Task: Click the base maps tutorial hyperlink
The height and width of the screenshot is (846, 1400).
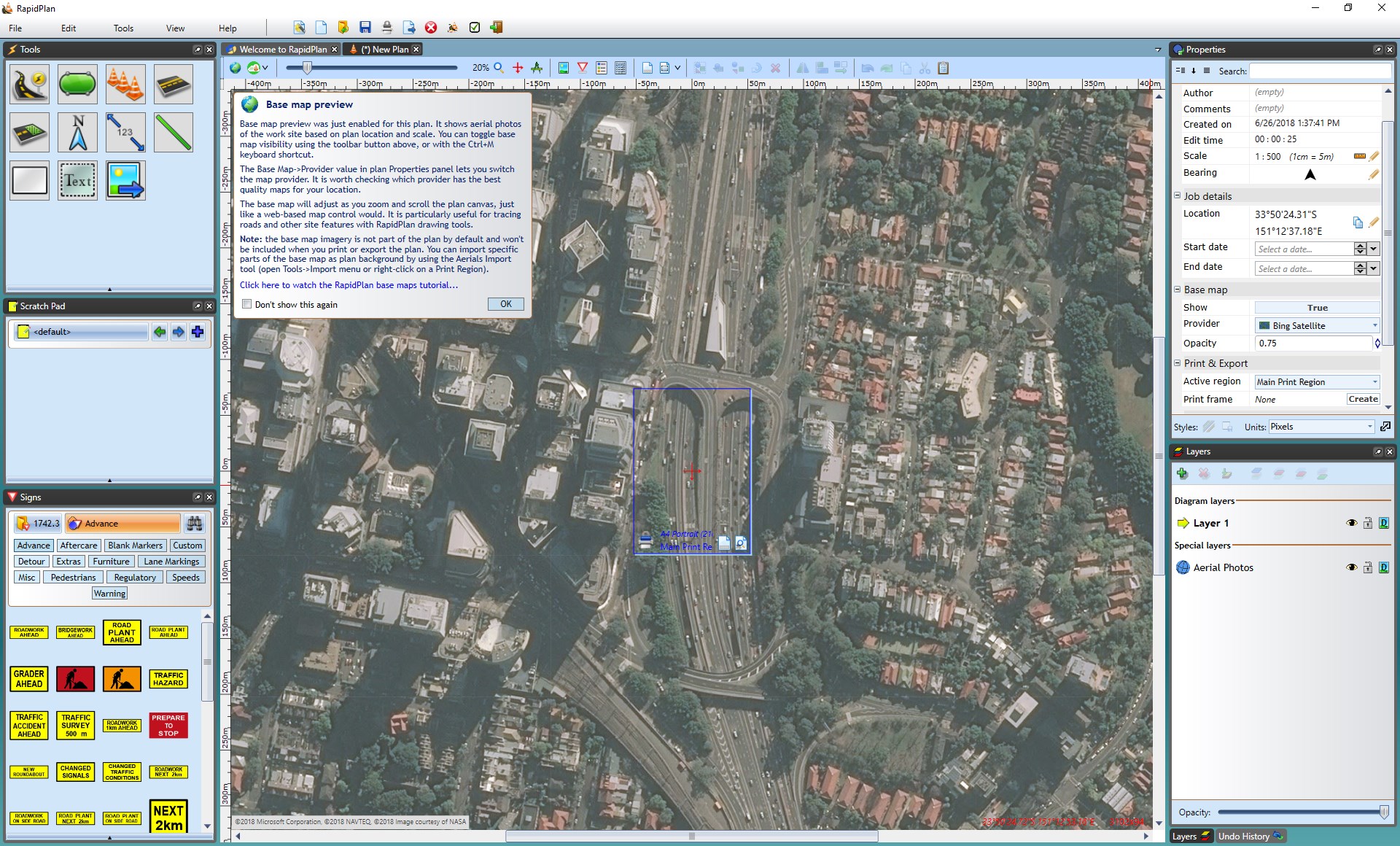Action: click(x=348, y=285)
